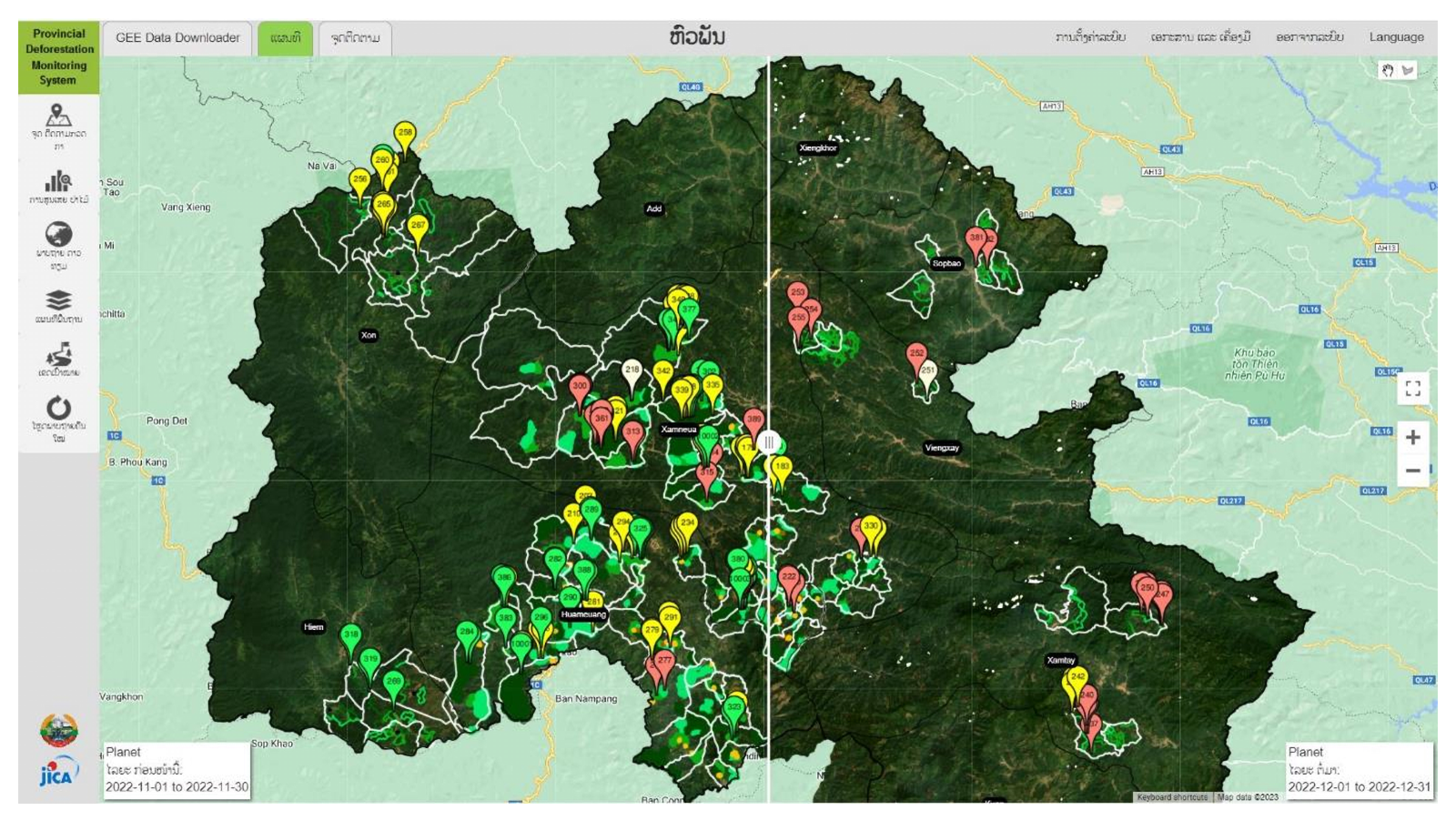Open the Language dropdown menu

[x=1396, y=37]
